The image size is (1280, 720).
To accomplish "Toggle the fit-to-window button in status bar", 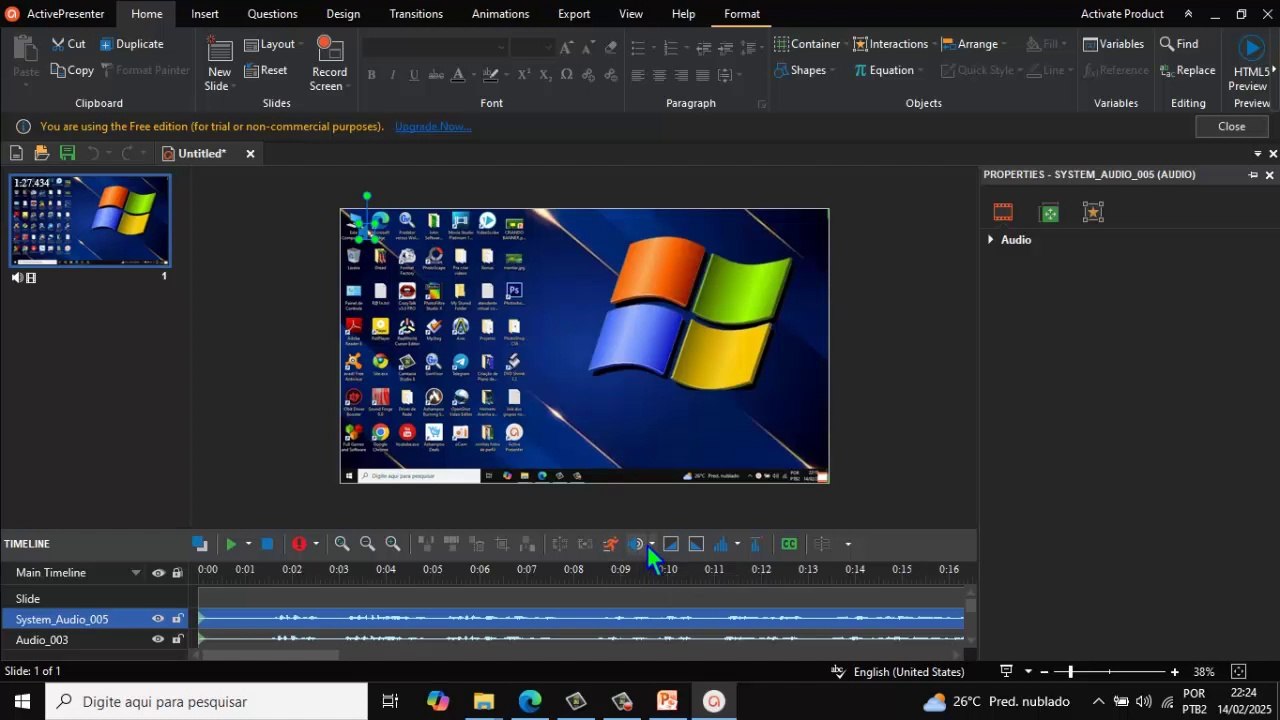I will coord(1238,672).
